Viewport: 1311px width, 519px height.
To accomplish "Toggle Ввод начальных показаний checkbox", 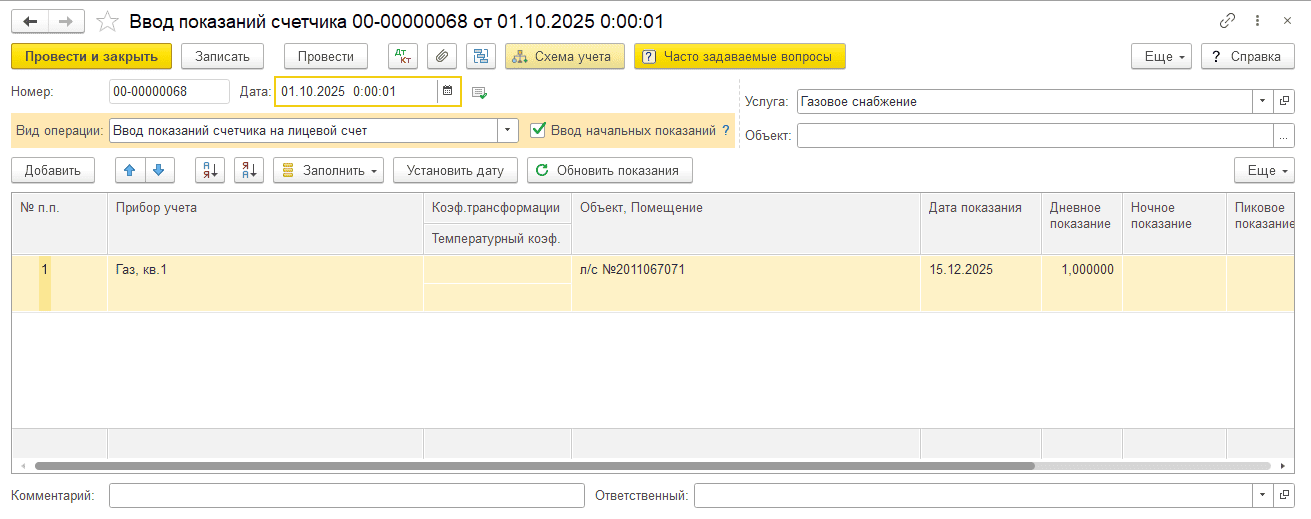I will pyautogui.click(x=538, y=130).
